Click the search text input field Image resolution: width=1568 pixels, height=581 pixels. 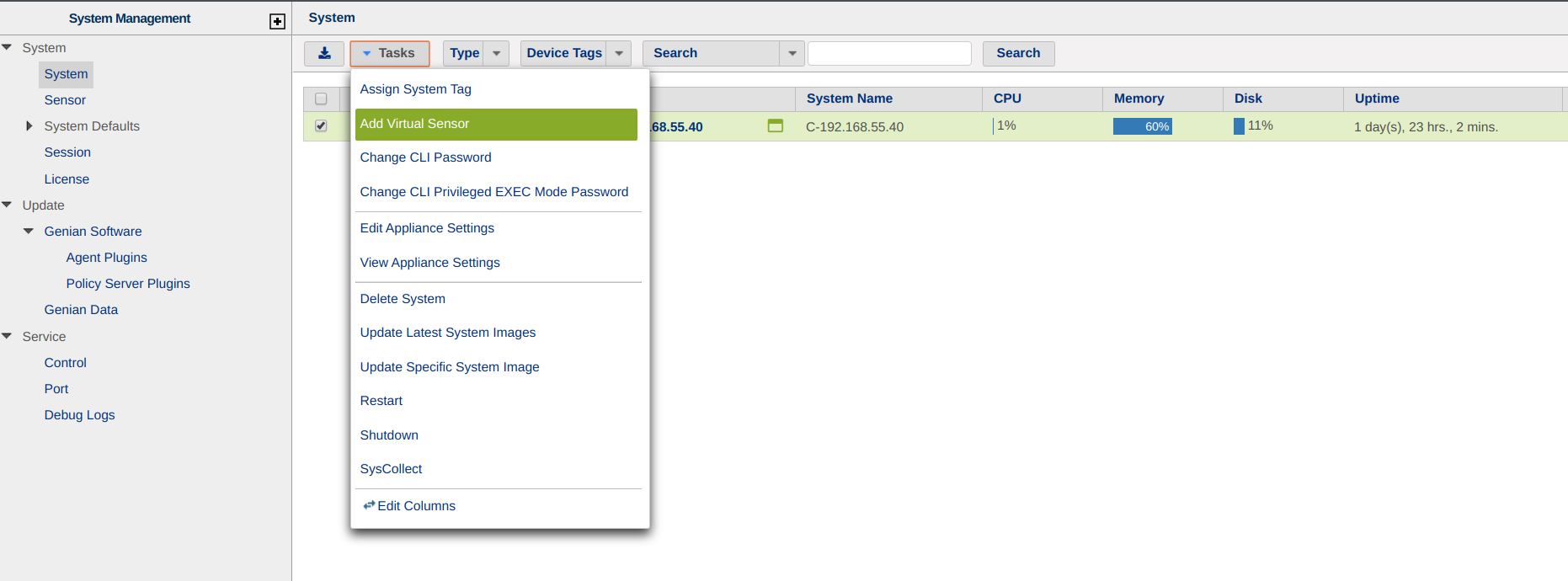point(889,53)
